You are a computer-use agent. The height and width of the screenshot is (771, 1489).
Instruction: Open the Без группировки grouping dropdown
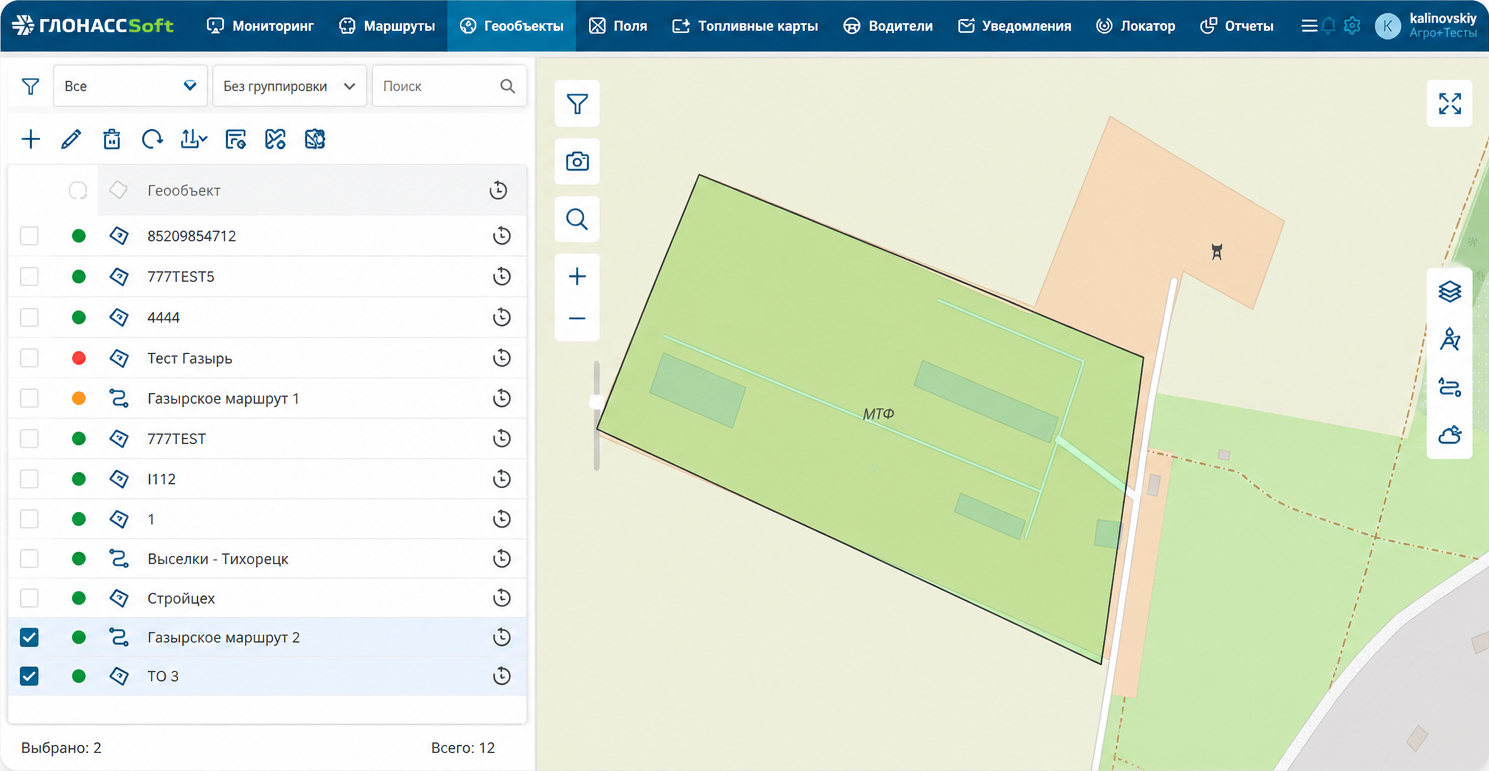289,86
